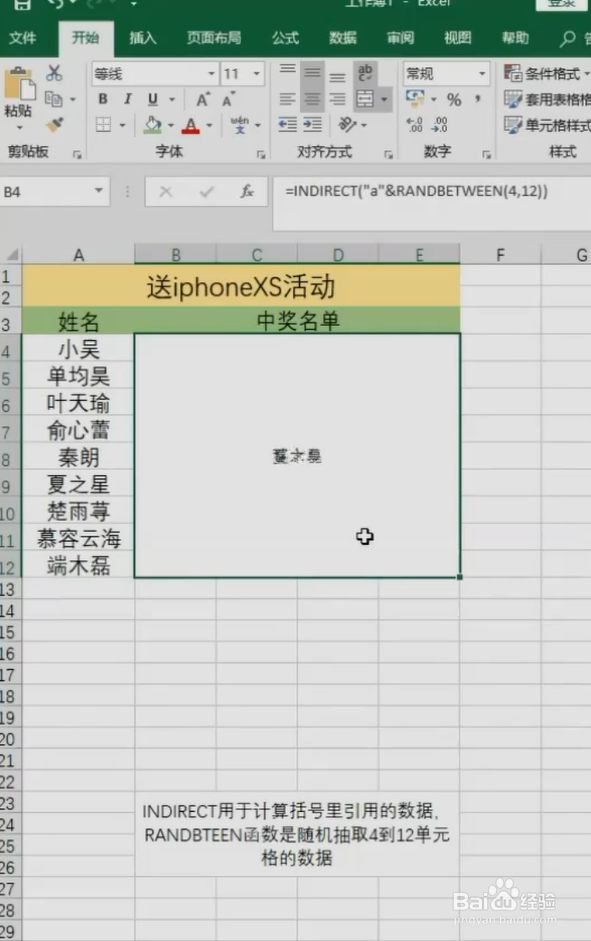This screenshot has height=941, width=591.
Task: Switch to the 审阅 tab
Action: [400, 38]
